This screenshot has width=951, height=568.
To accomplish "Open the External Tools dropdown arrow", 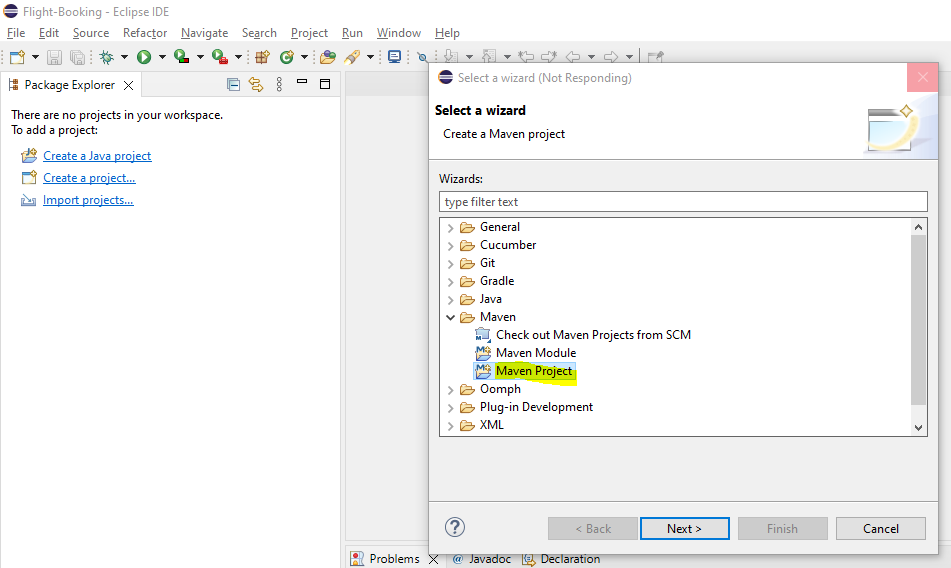I will coord(238,57).
